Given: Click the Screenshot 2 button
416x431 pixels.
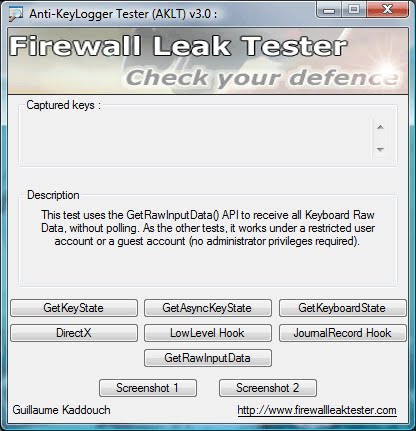Looking at the screenshot, I should [x=268, y=388].
